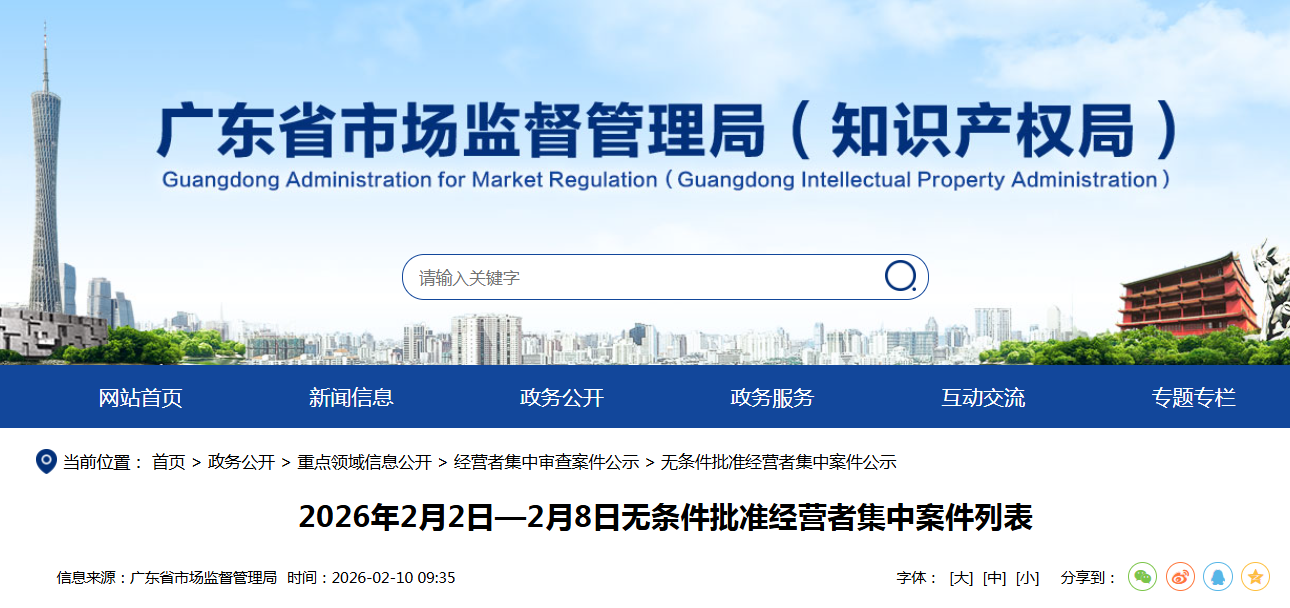
Task: Open 专题专栏 navigation item
Action: point(1194,397)
